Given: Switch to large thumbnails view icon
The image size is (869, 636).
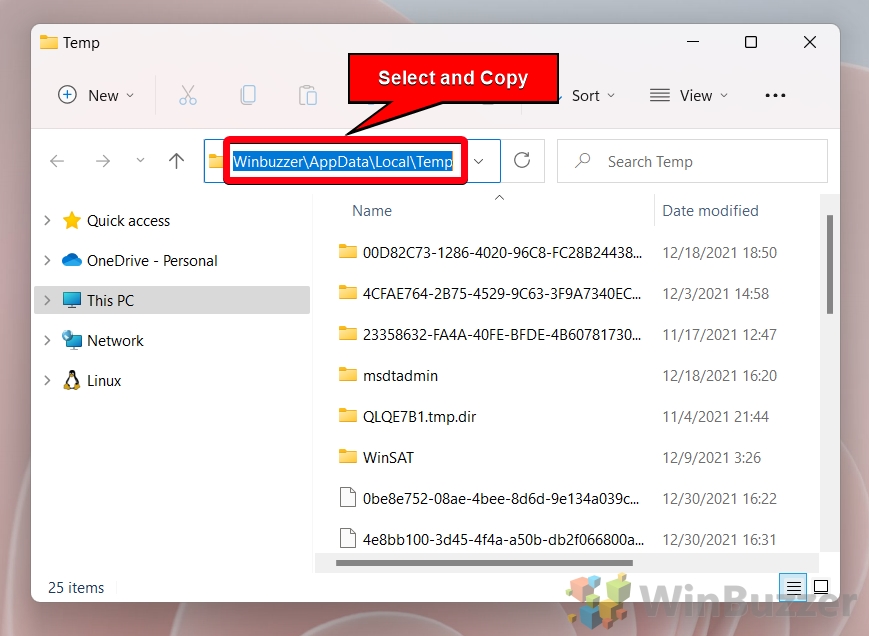Looking at the screenshot, I should click(x=821, y=587).
